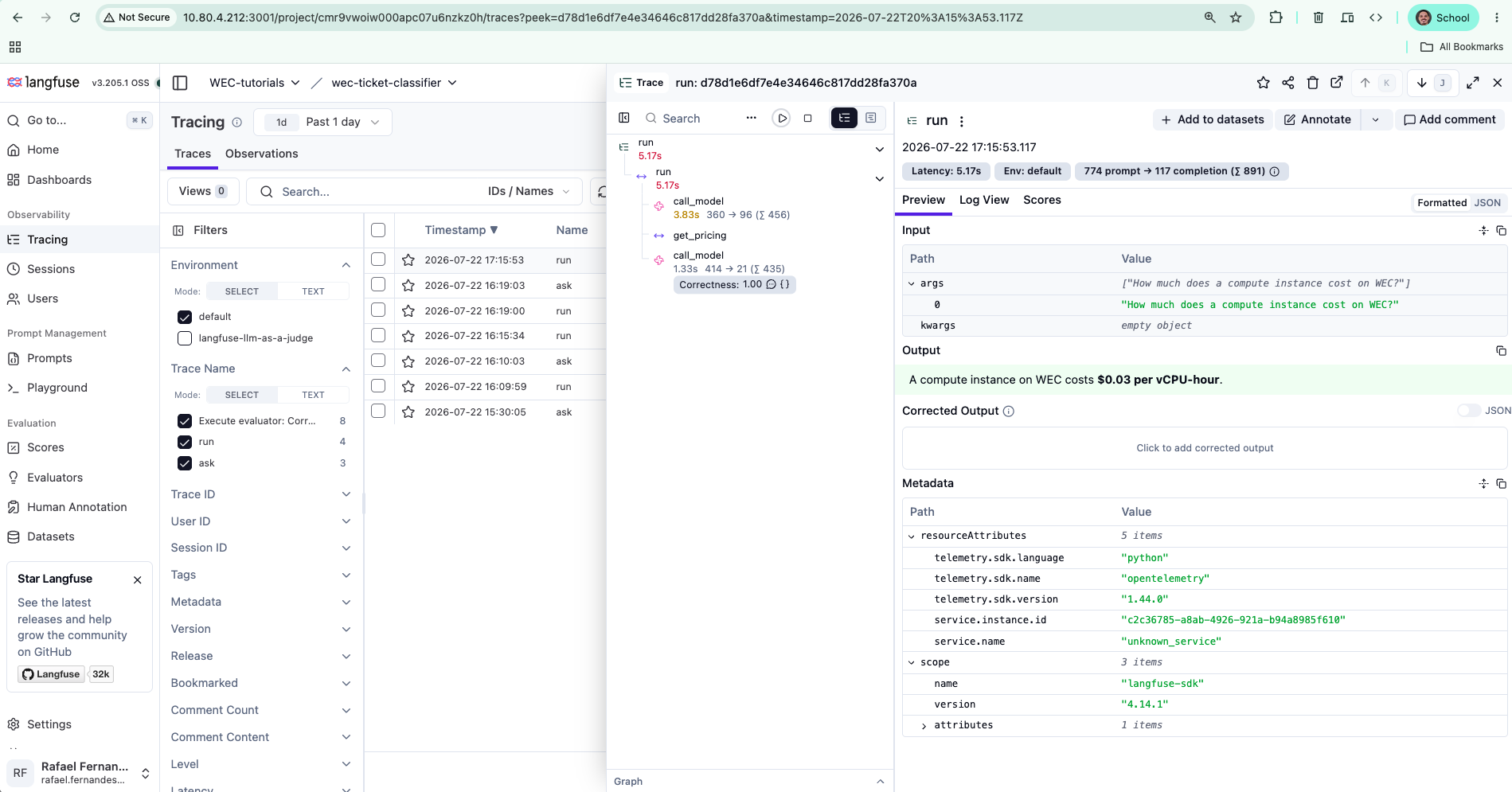
Task: Reload the browser page
Action: [75, 18]
